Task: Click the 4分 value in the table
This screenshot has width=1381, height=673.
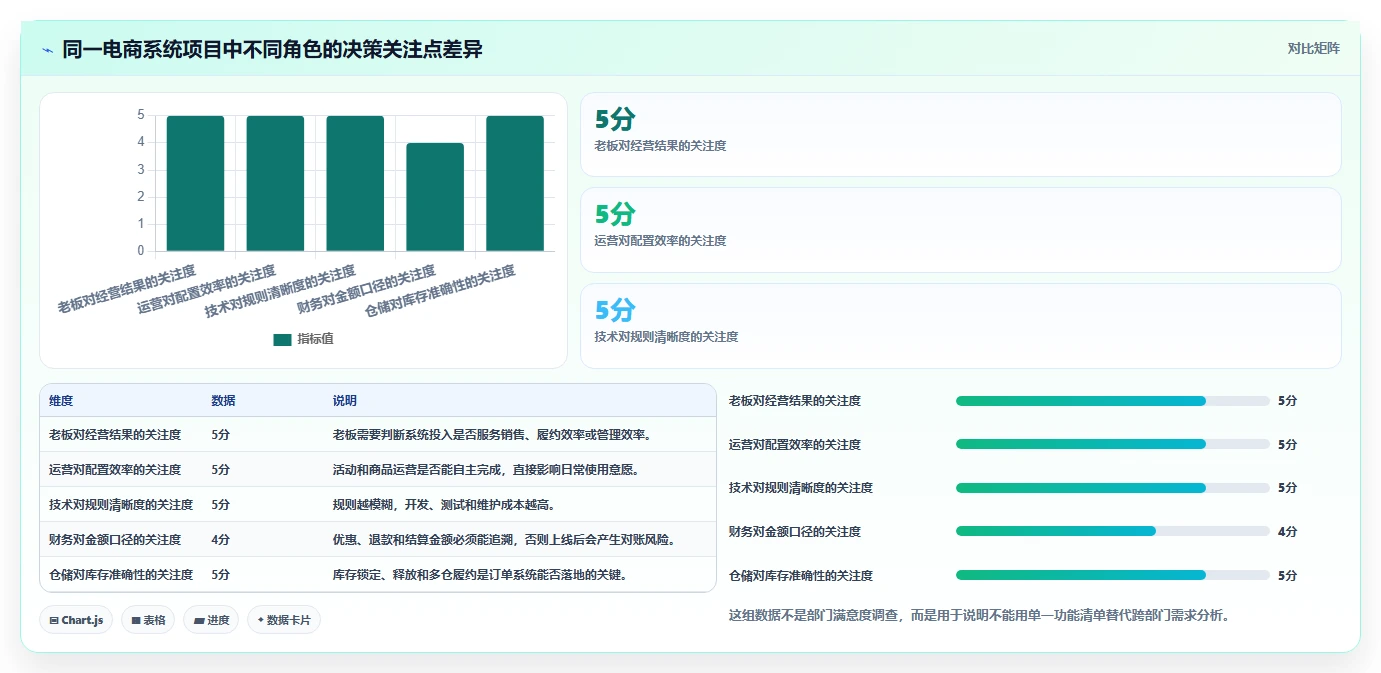Action: pos(221,540)
